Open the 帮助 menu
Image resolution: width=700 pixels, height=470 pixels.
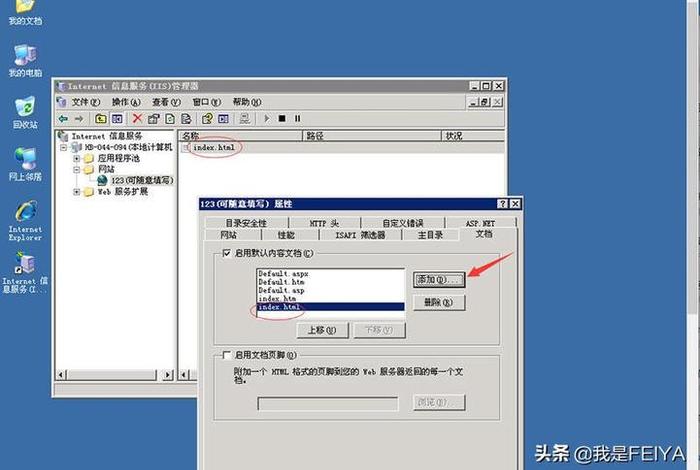click(247, 102)
